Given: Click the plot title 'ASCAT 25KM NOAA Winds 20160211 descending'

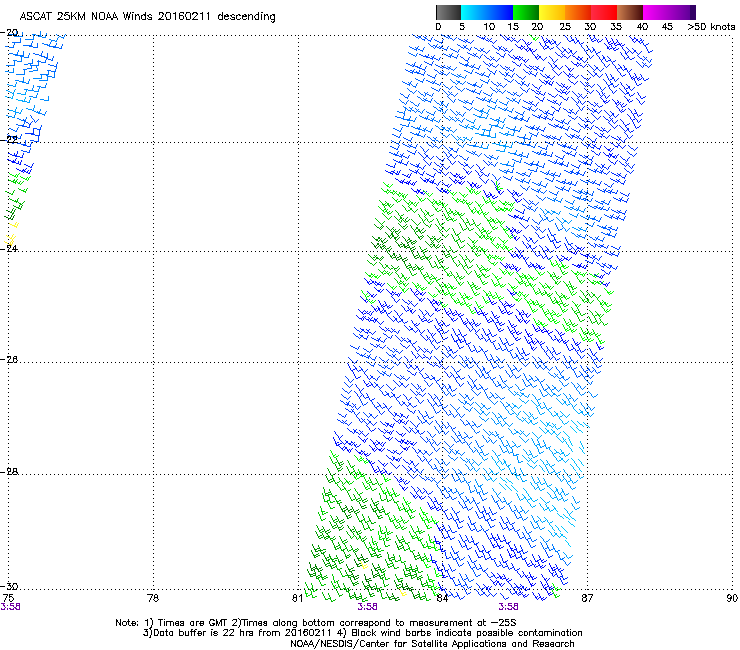Looking at the screenshot, I should click(147, 17).
